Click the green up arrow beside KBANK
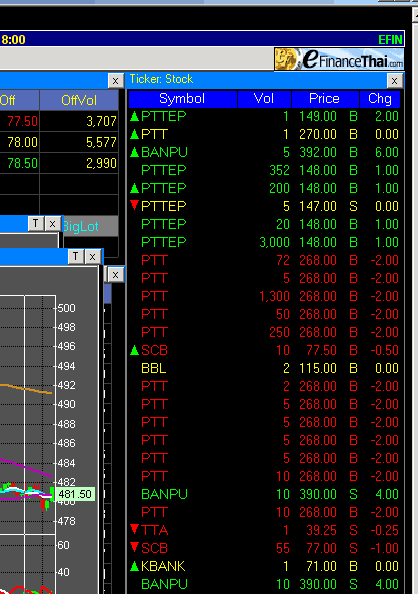418x594 pixels. [135, 566]
